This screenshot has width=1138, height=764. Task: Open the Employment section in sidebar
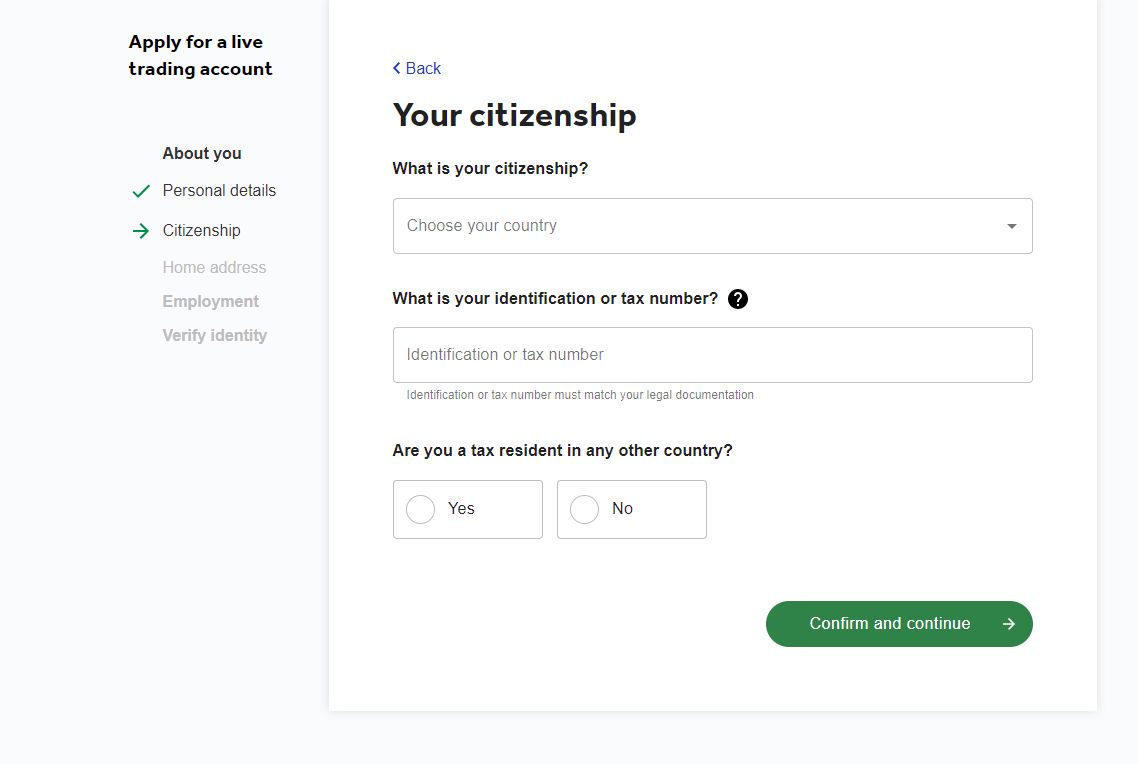click(x=210, y=302)
